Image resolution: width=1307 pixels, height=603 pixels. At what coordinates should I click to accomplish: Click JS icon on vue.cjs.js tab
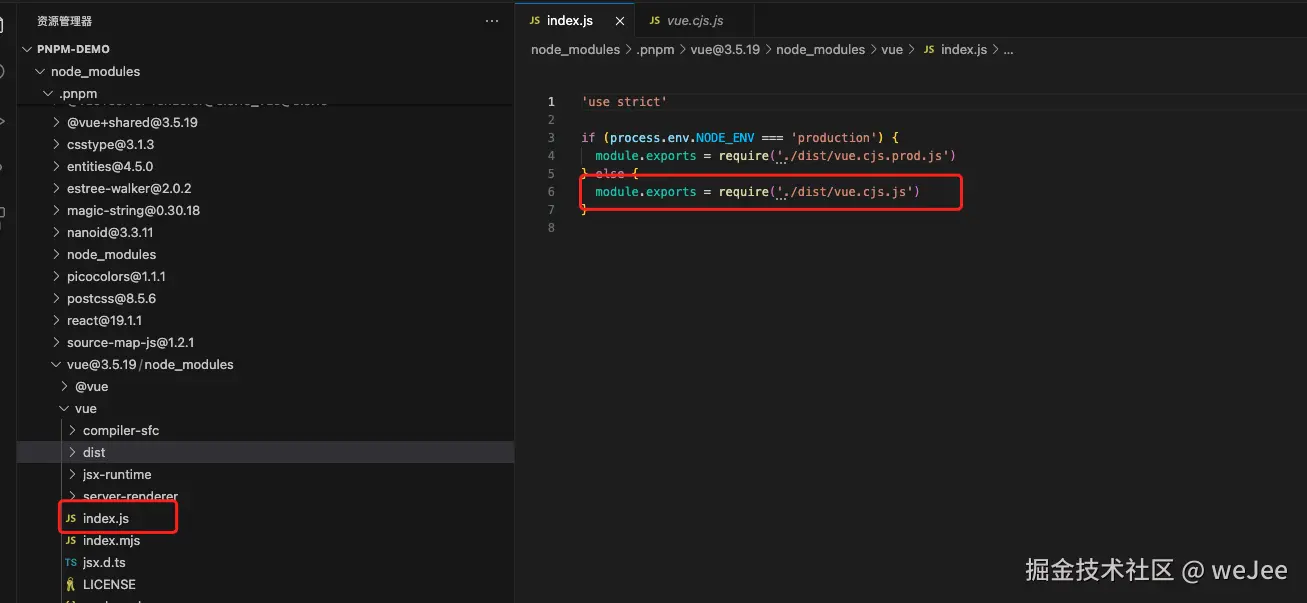[x=654, y=20]
